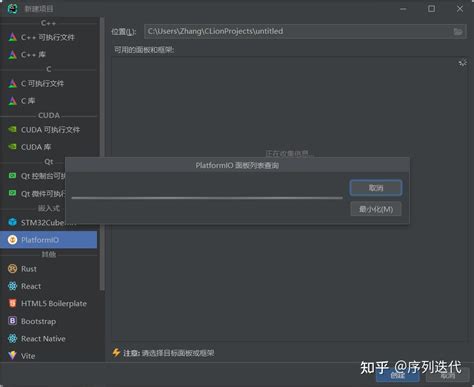Minimize the PlatformIO progress dialog
Viewport: 474px width, 387px height.
(x=376, y=209)
